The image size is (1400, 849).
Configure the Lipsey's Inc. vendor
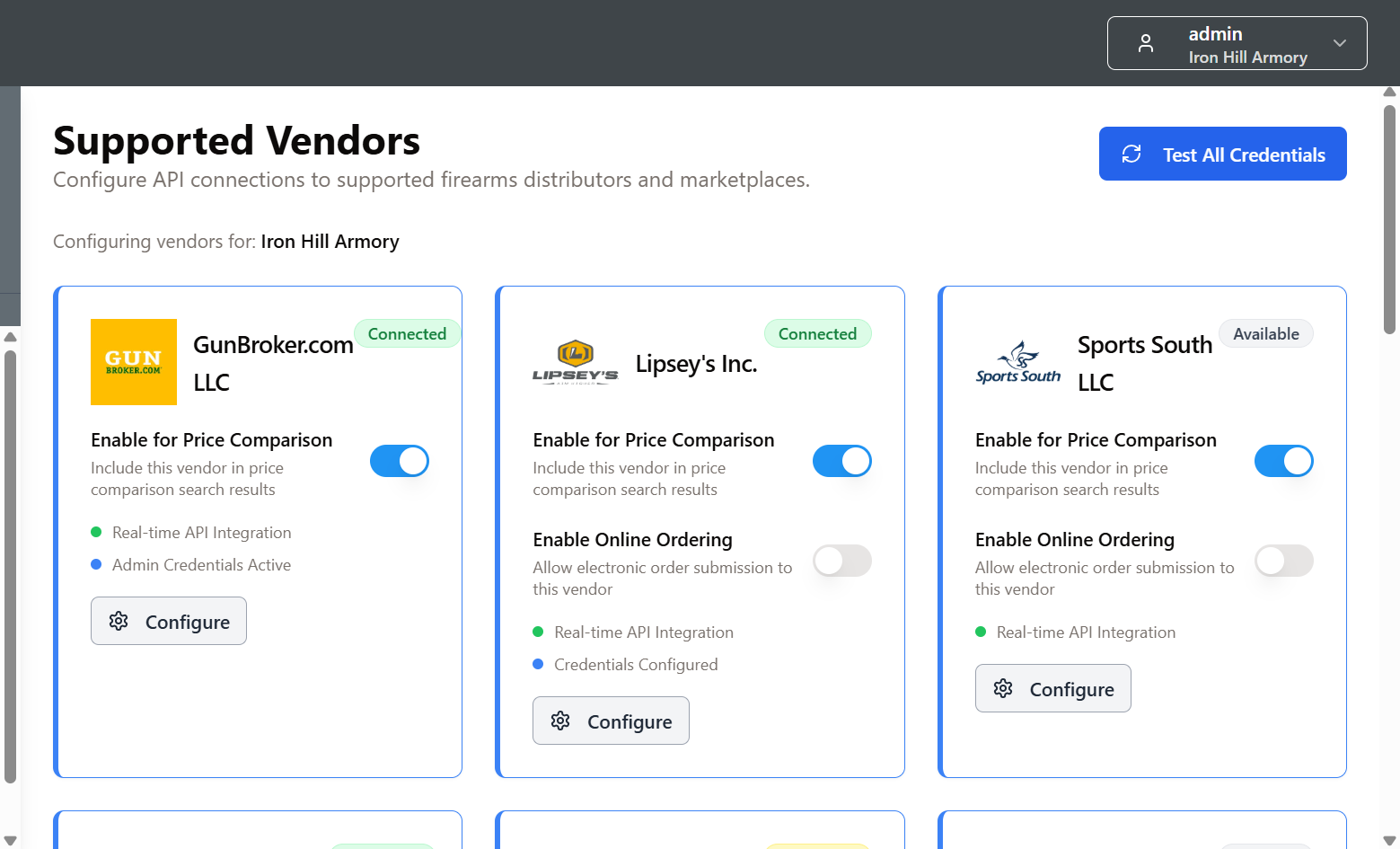[611, 721]
